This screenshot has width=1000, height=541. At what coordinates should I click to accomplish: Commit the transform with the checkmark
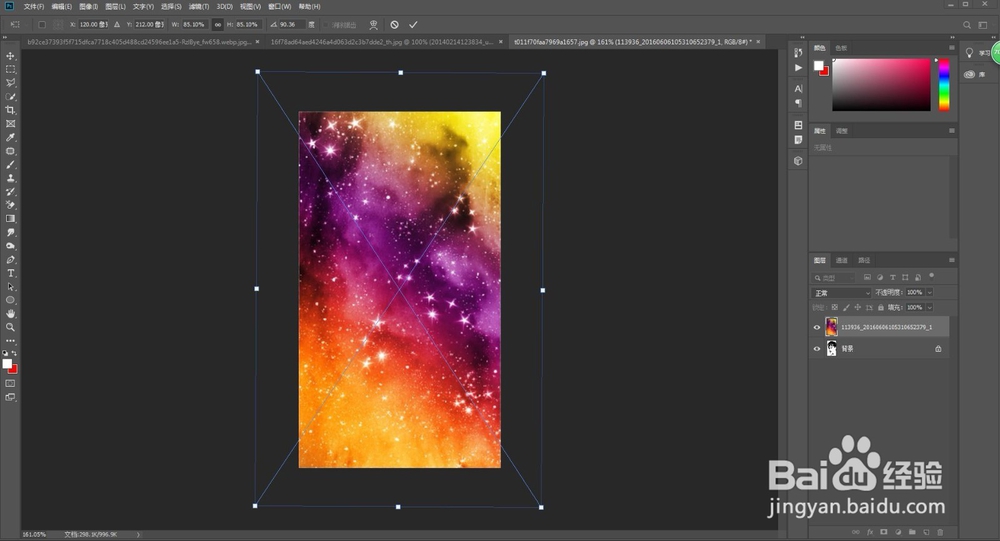pos(413,25)
